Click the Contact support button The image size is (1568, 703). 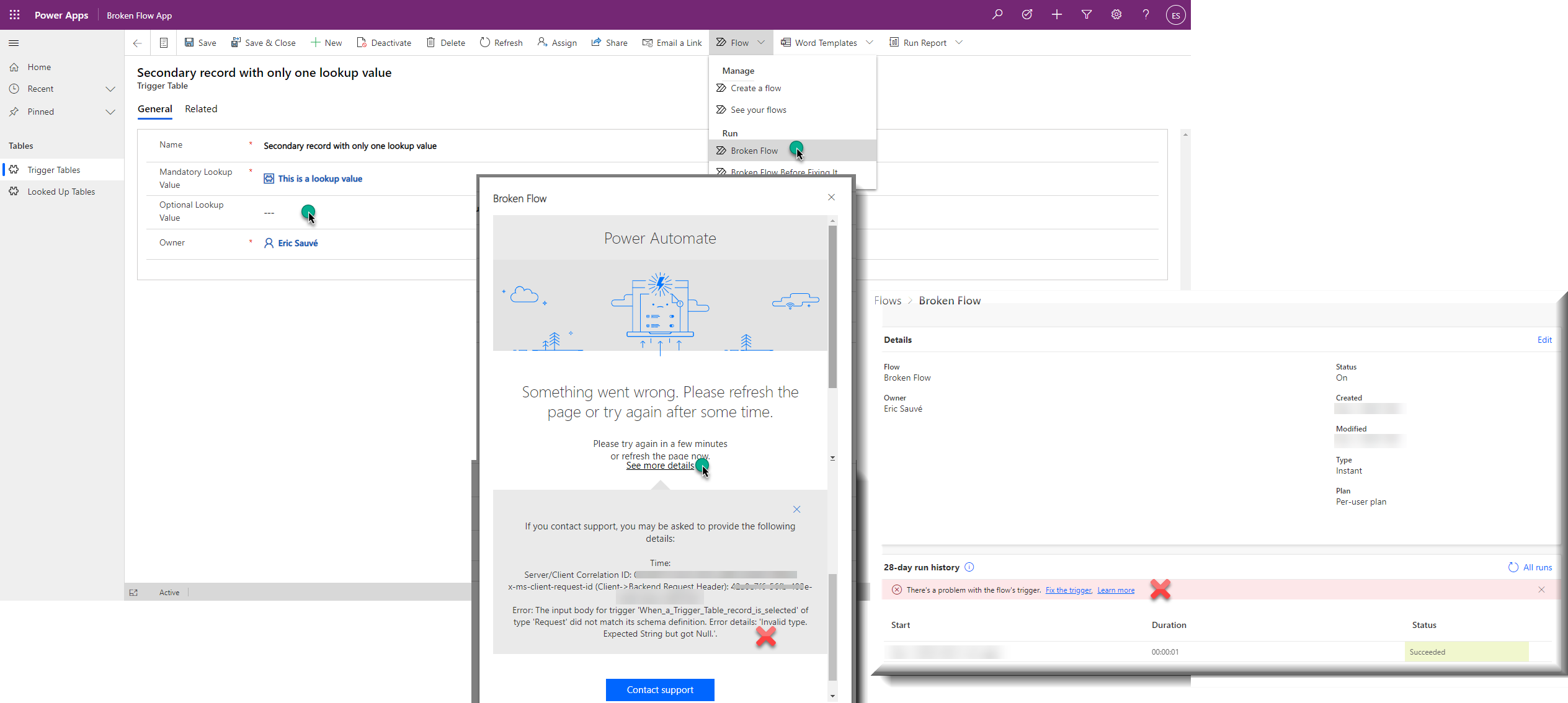click(660, 689)
